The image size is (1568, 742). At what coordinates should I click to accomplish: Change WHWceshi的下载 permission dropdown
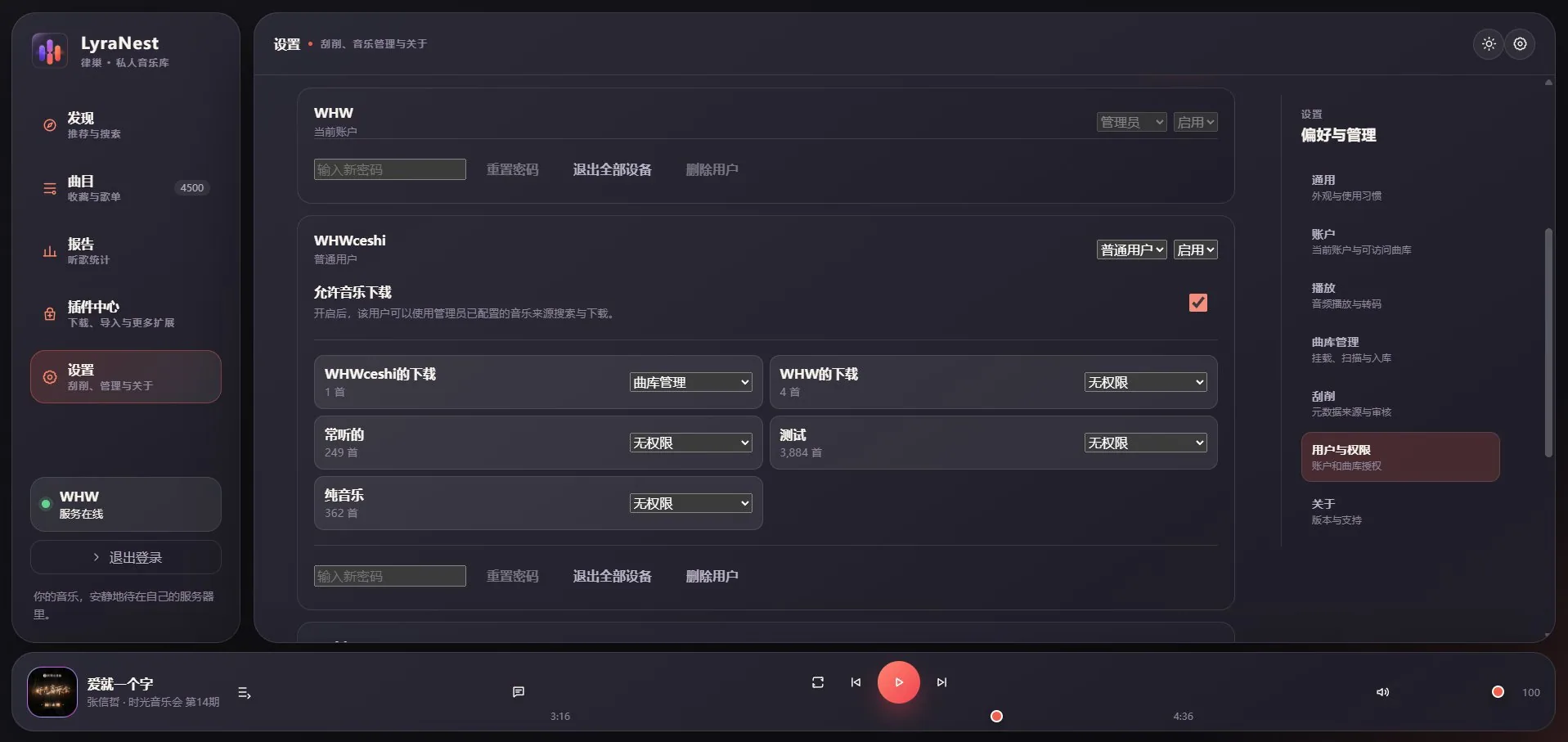pos(690,382)
